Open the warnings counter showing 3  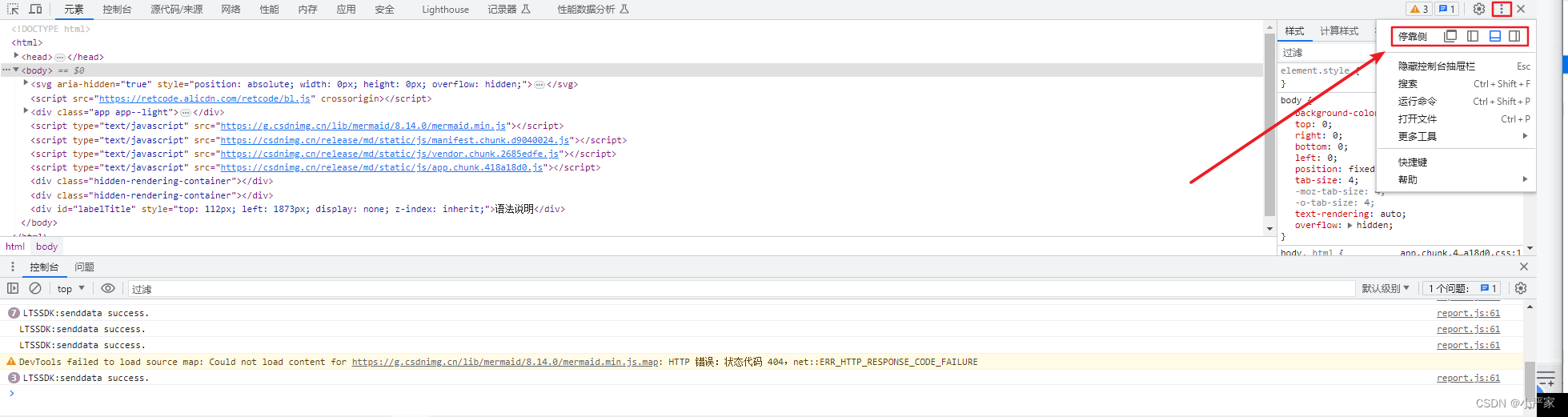pos(1419,9)
